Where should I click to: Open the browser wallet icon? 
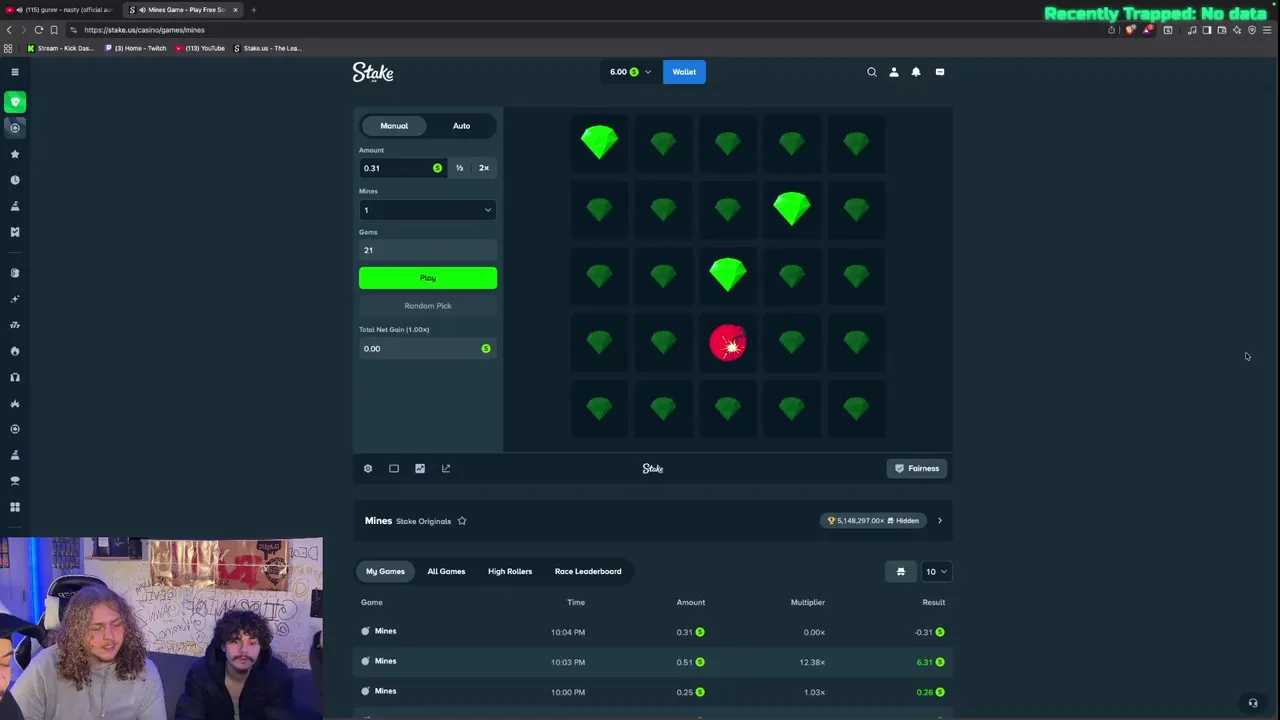point(1222,30)
